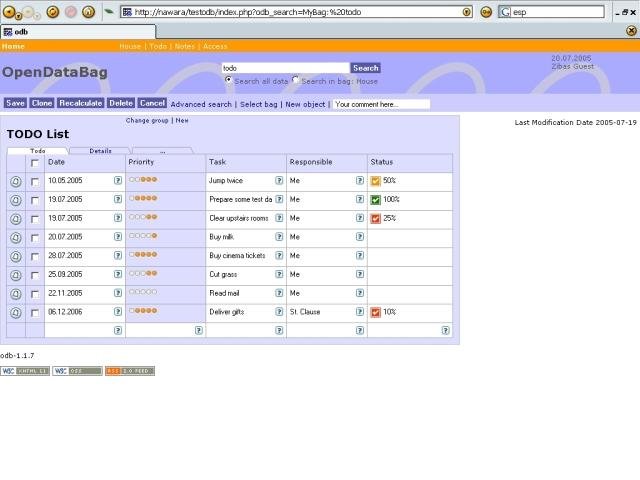Click the browser URL address field
Image resolution: width=640 pixels, height=480 pixels.
(x=297, y=12)
